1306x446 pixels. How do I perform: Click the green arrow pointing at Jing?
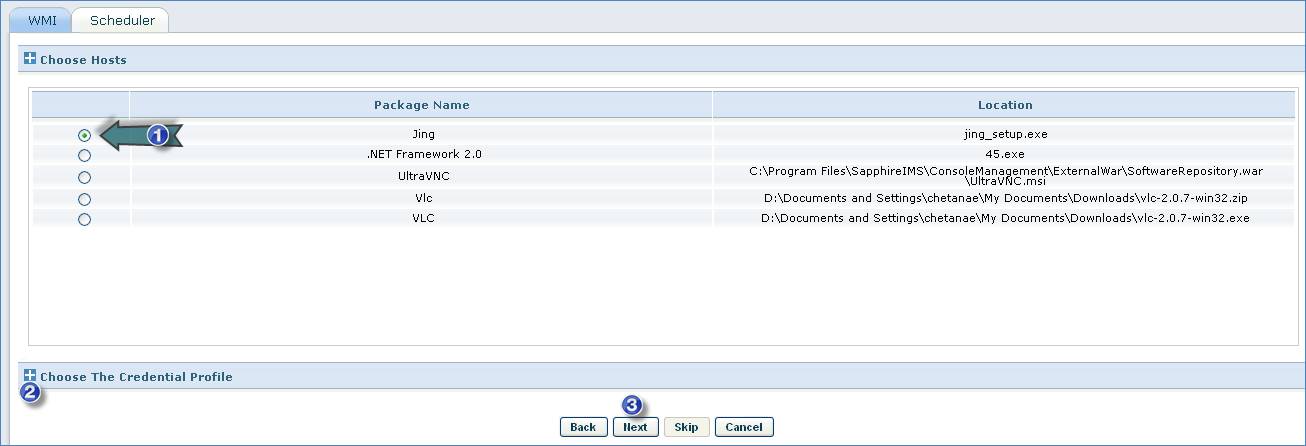point(125,135)
